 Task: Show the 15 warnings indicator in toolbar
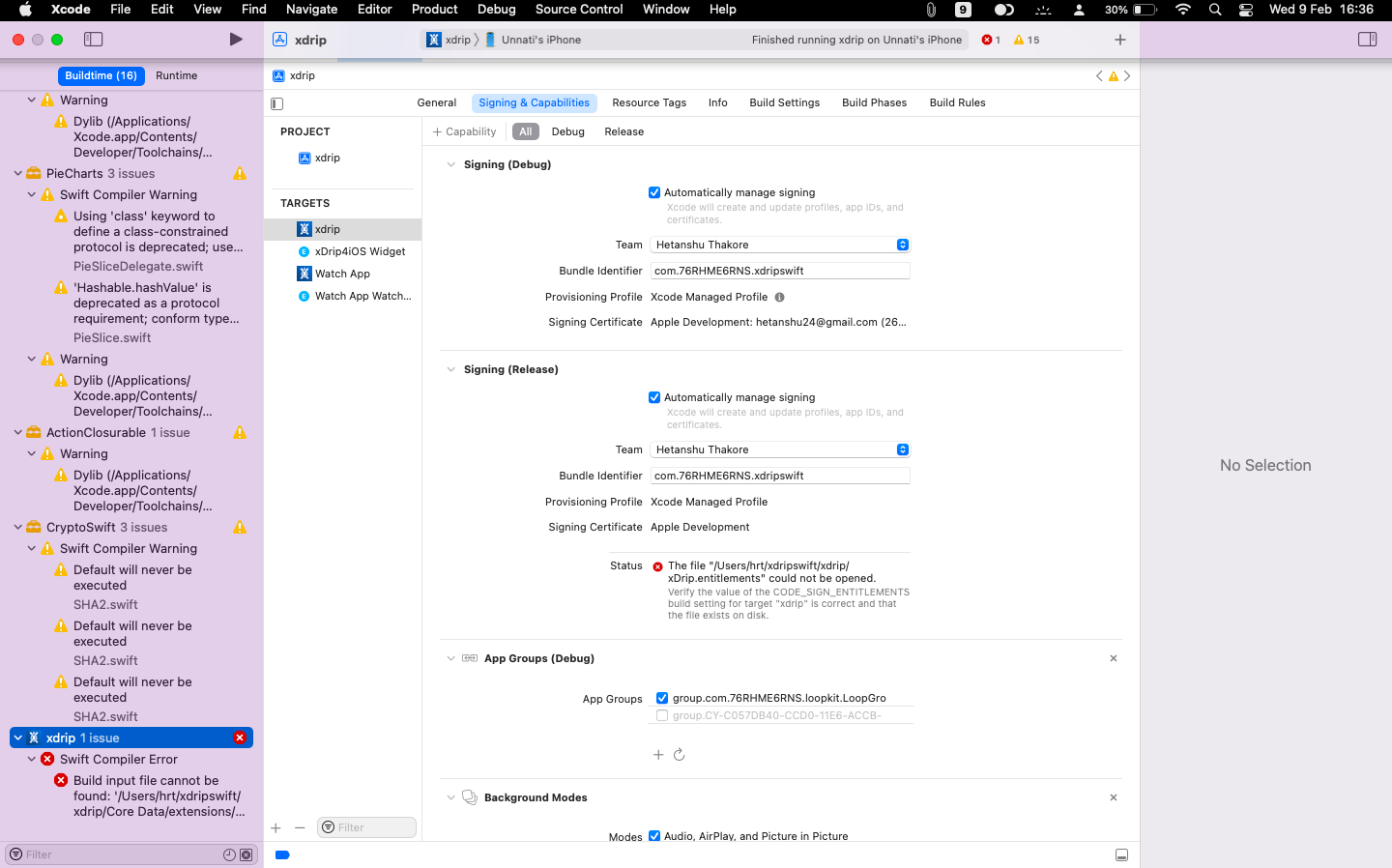click(1027, 40)
